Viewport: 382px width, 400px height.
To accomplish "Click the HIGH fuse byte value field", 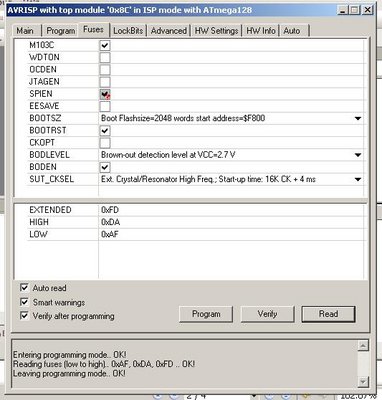I will [x=231, y=222].
